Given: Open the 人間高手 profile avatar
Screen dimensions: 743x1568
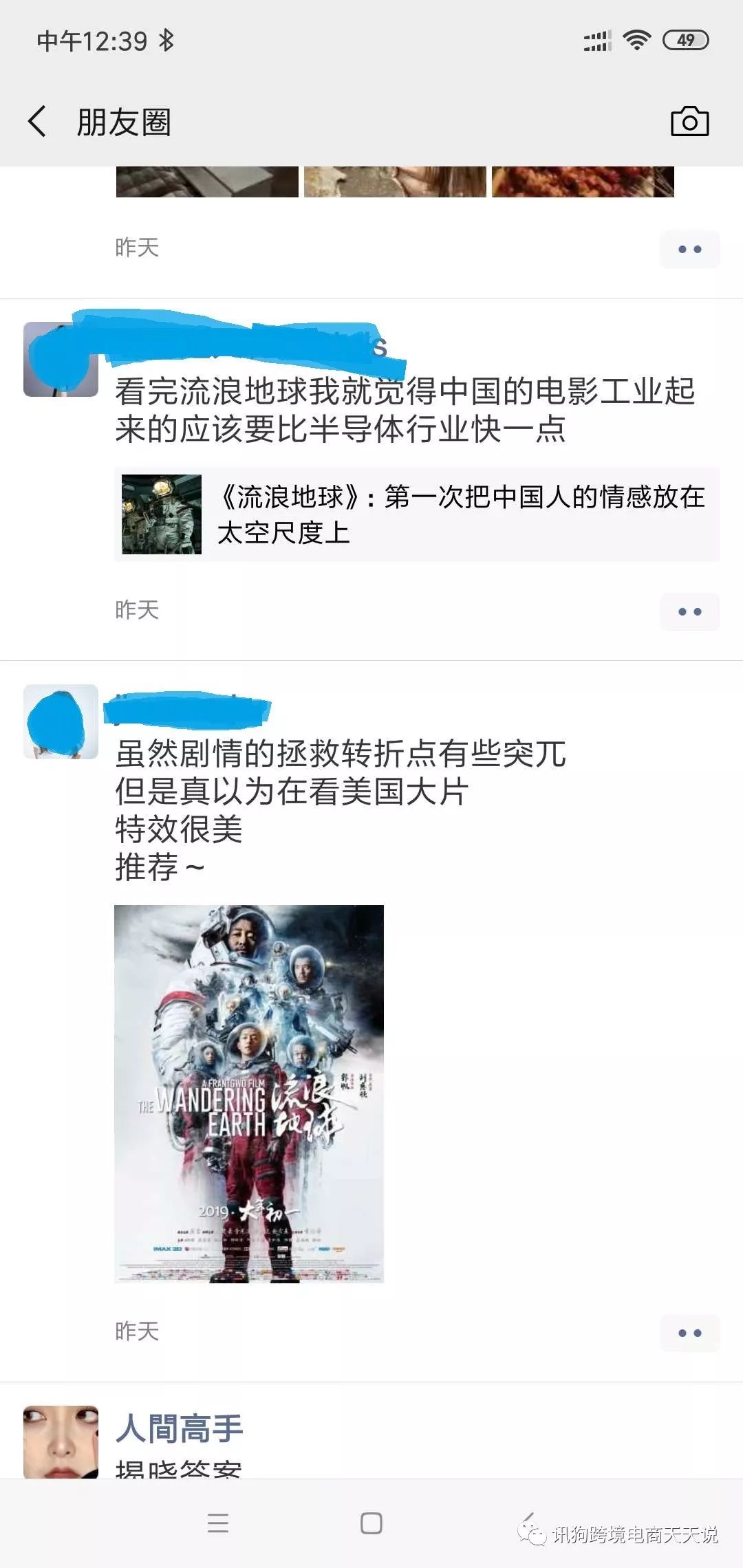Looking at the screenshot, I should [61, 1442].
